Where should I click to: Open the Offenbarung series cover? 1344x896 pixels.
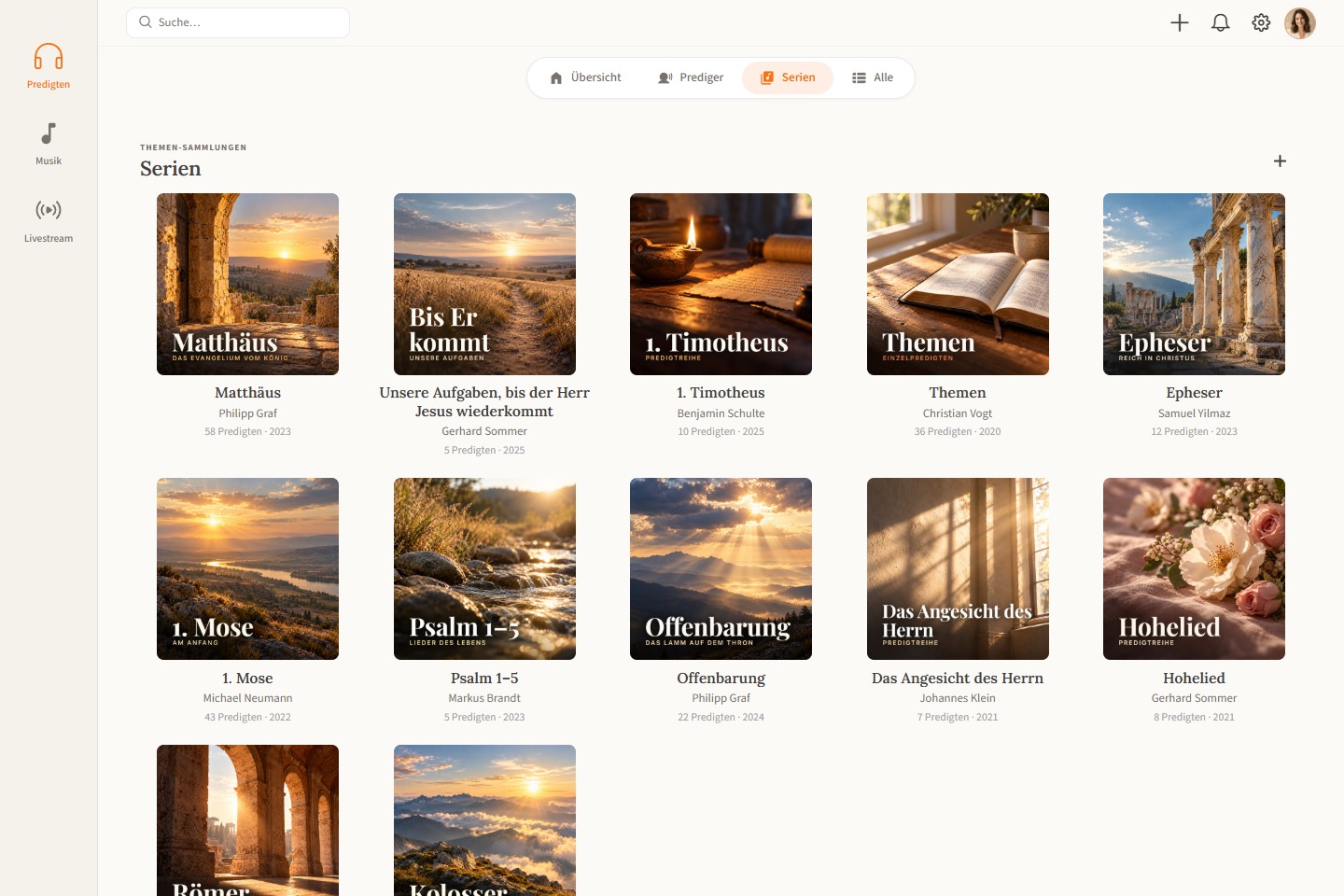[x=721, y=569]
